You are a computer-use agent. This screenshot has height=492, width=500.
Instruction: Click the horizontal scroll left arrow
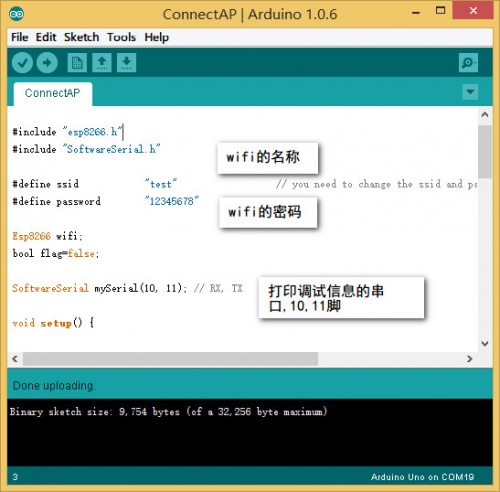(15, 359)
